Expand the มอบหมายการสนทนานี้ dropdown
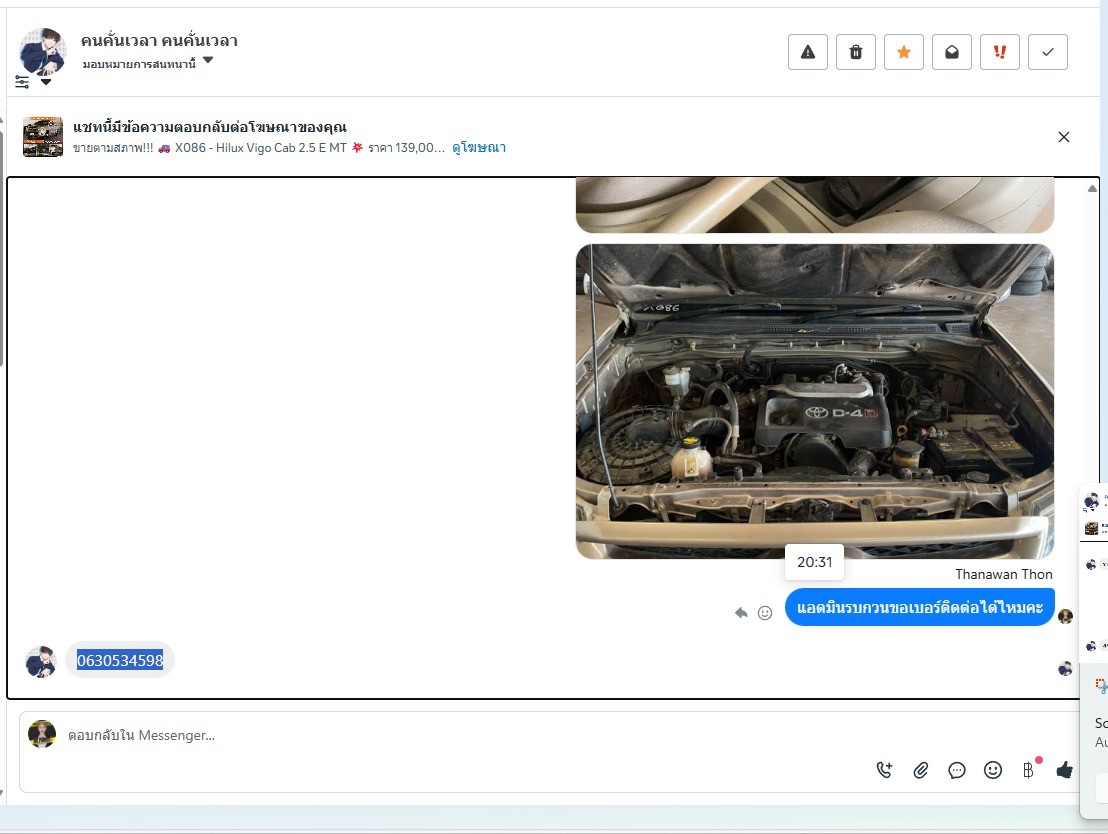The width and height of the screenshot is (1108, 834). [x=208, y=60]
